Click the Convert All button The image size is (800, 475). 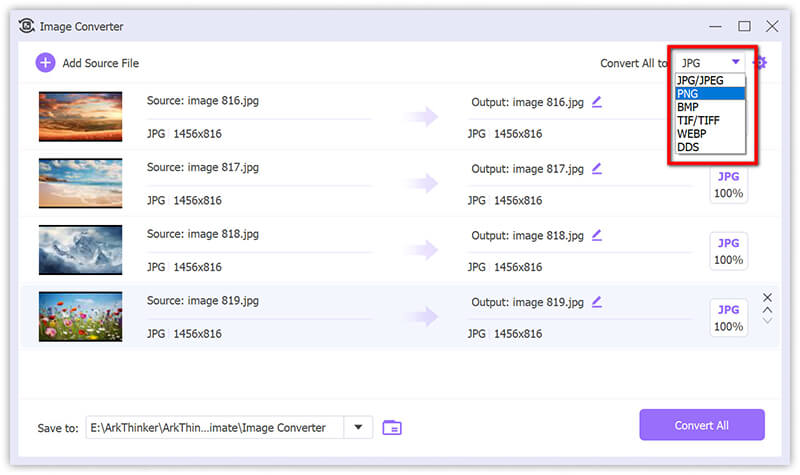(x=702, y=425)
